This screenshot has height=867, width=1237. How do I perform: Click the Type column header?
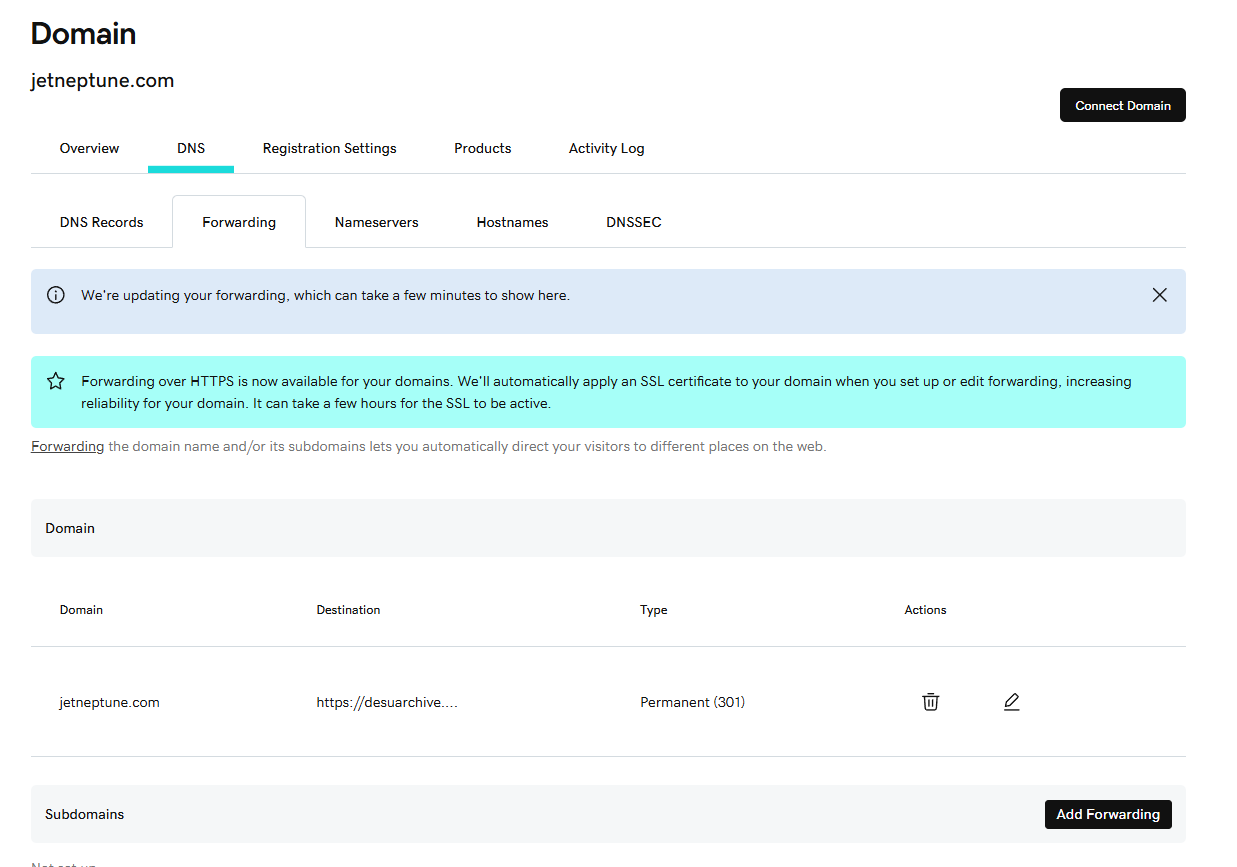click(x=653, y=609)
